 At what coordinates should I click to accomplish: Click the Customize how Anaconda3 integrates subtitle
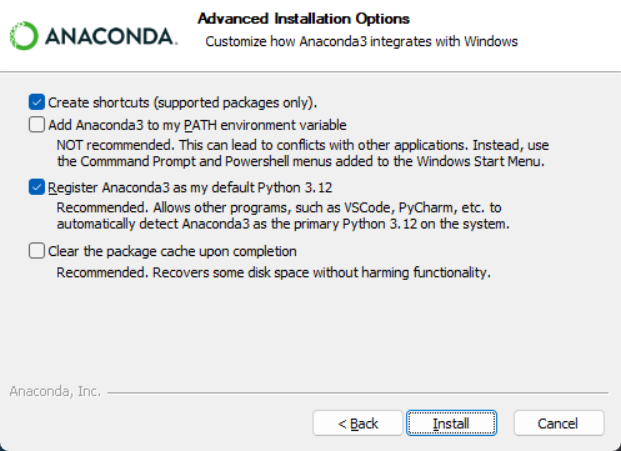[362, 42]
